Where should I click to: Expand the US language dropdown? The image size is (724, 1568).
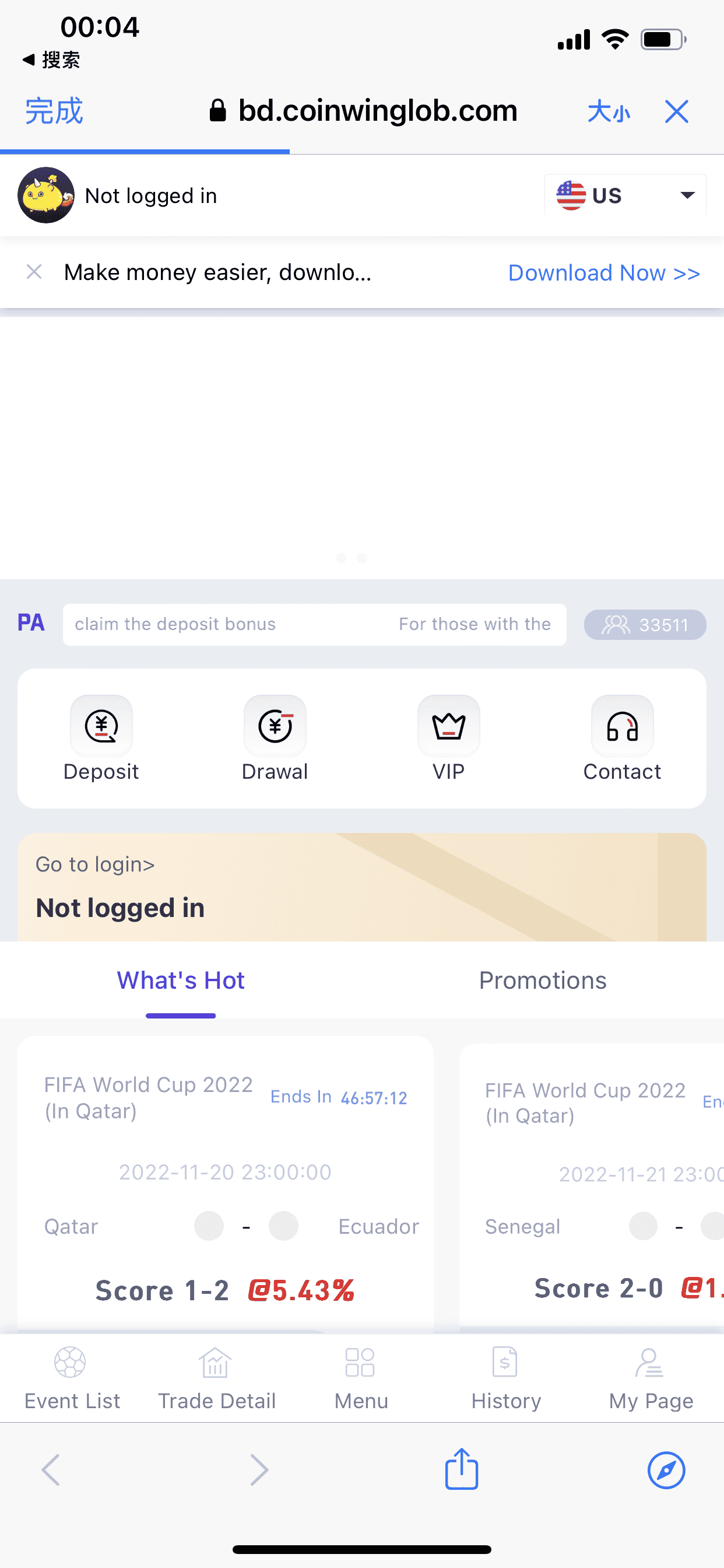[x=625, y=195]
